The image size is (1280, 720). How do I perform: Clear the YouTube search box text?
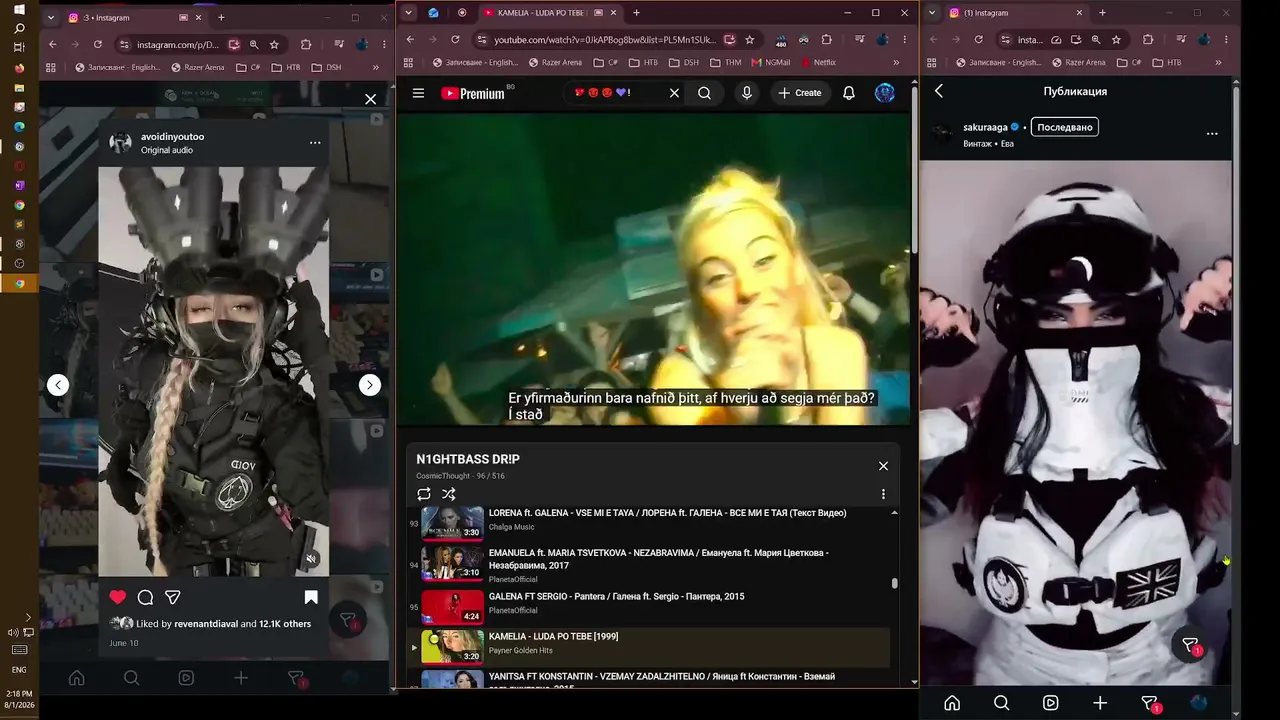tap(674, 93)
